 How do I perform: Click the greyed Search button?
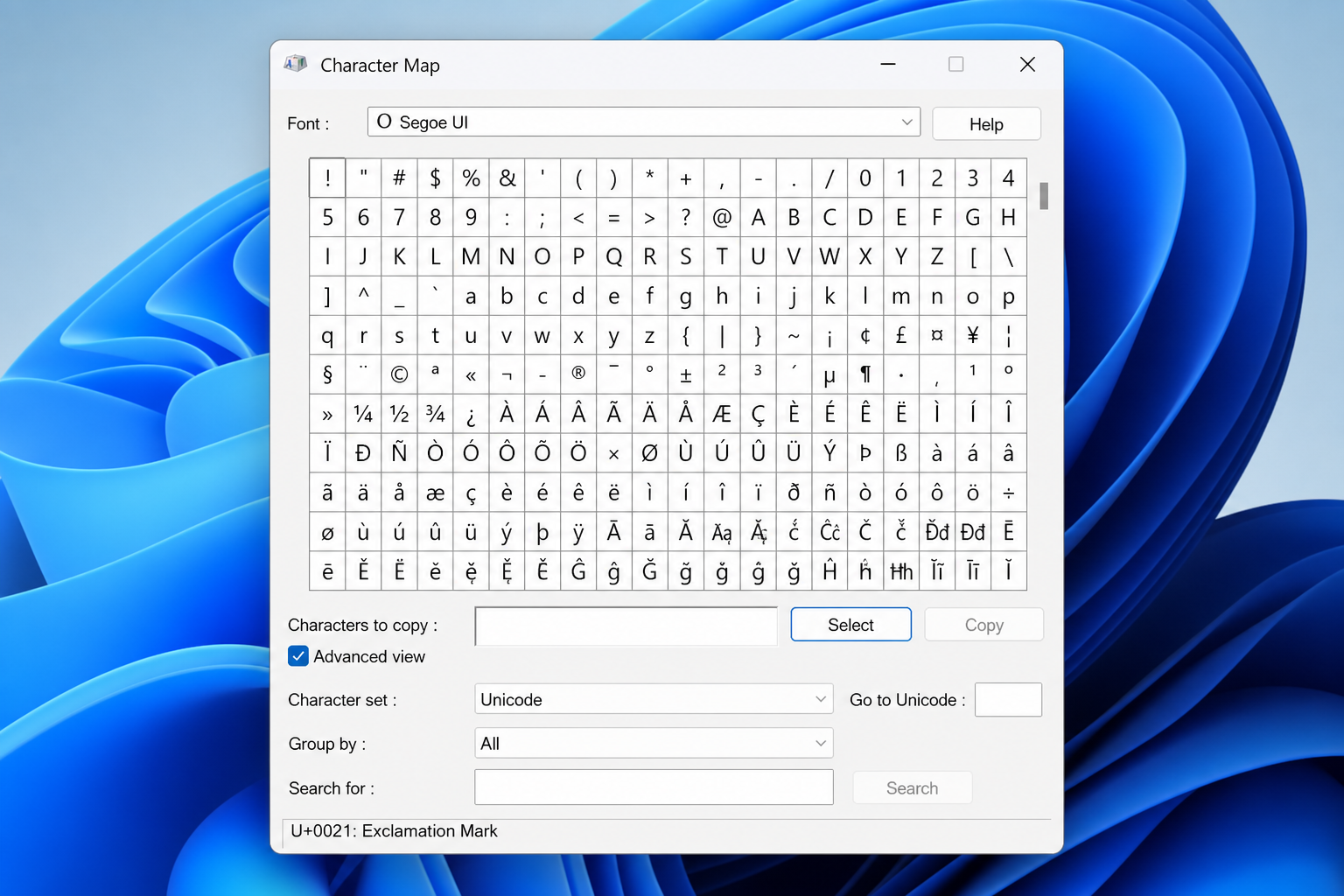(x=912, y=787)
